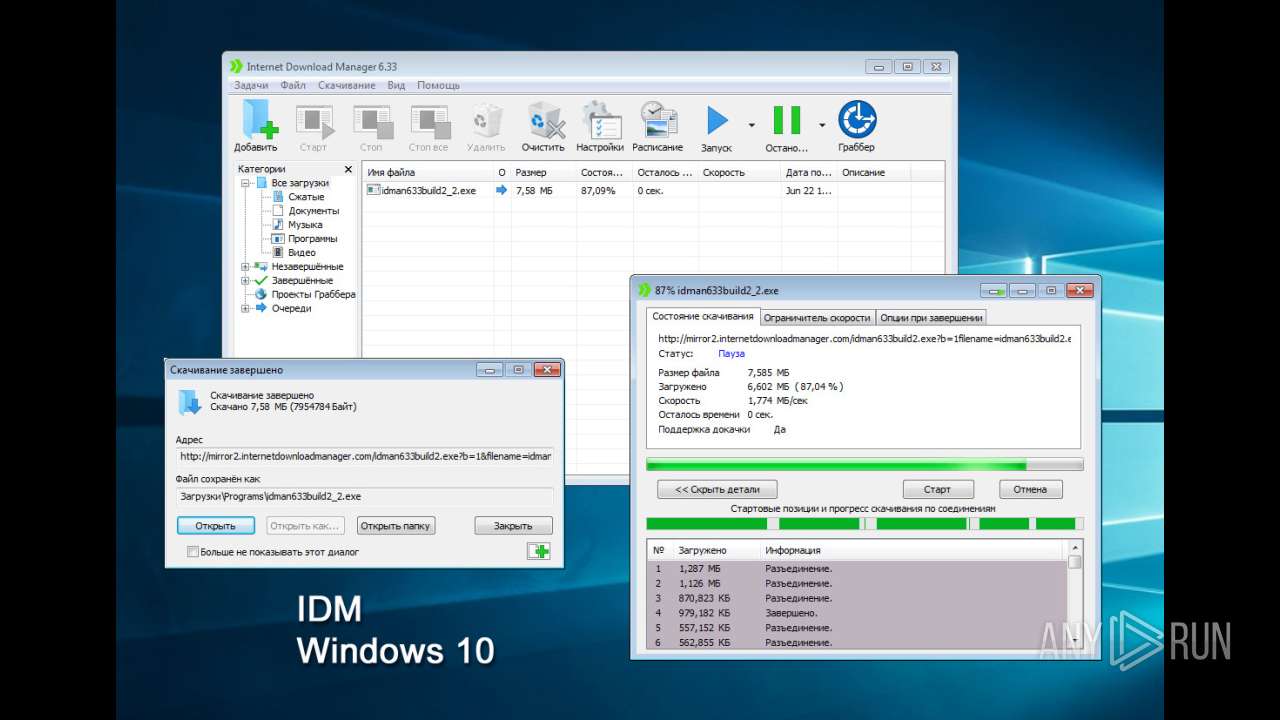Click the blue arrow status icon in file row
Viewport: 1280px width, 720px height.
pyautogui.click(x=502, y=190)
